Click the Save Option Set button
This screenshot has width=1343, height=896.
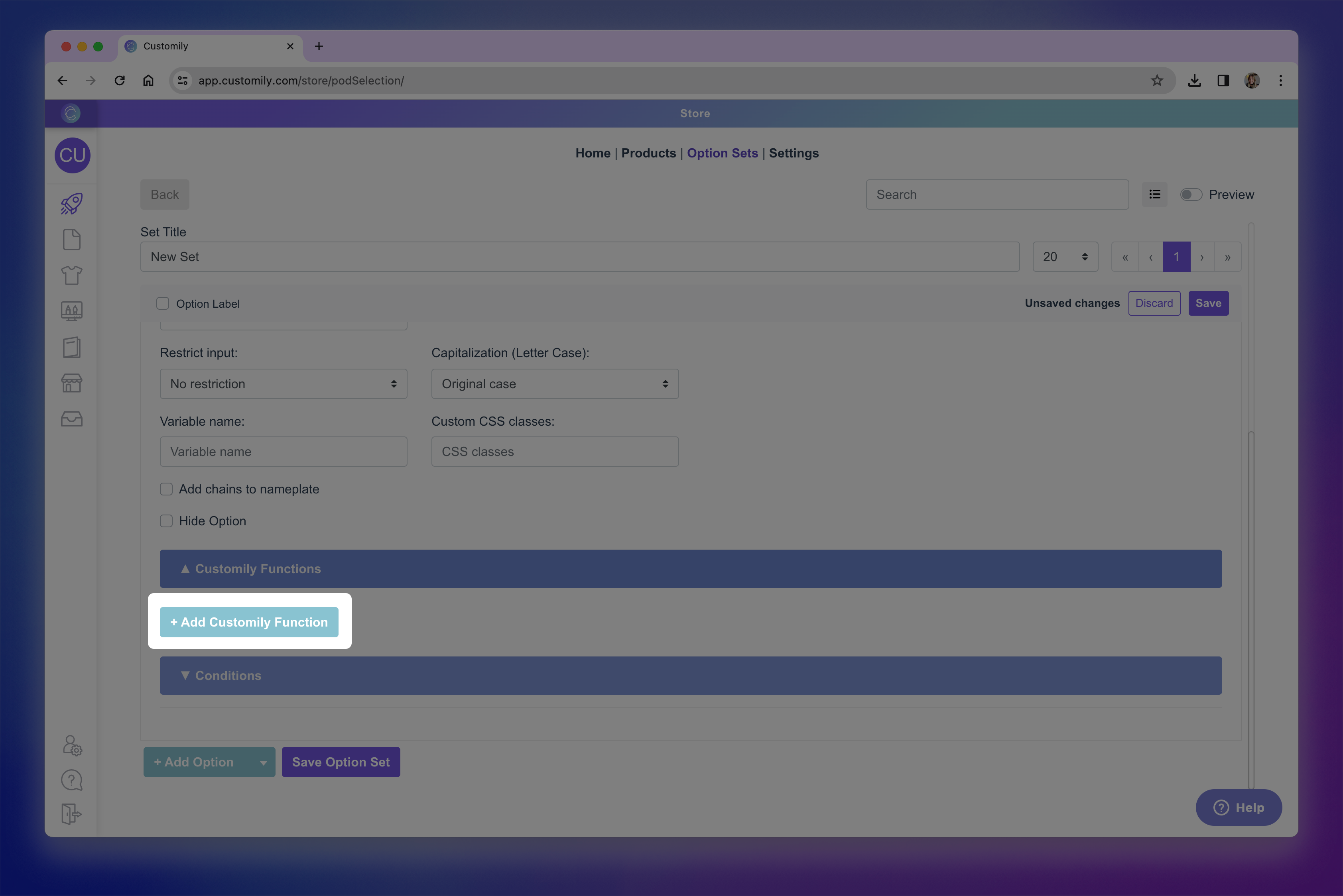click(x=341, y=762)
